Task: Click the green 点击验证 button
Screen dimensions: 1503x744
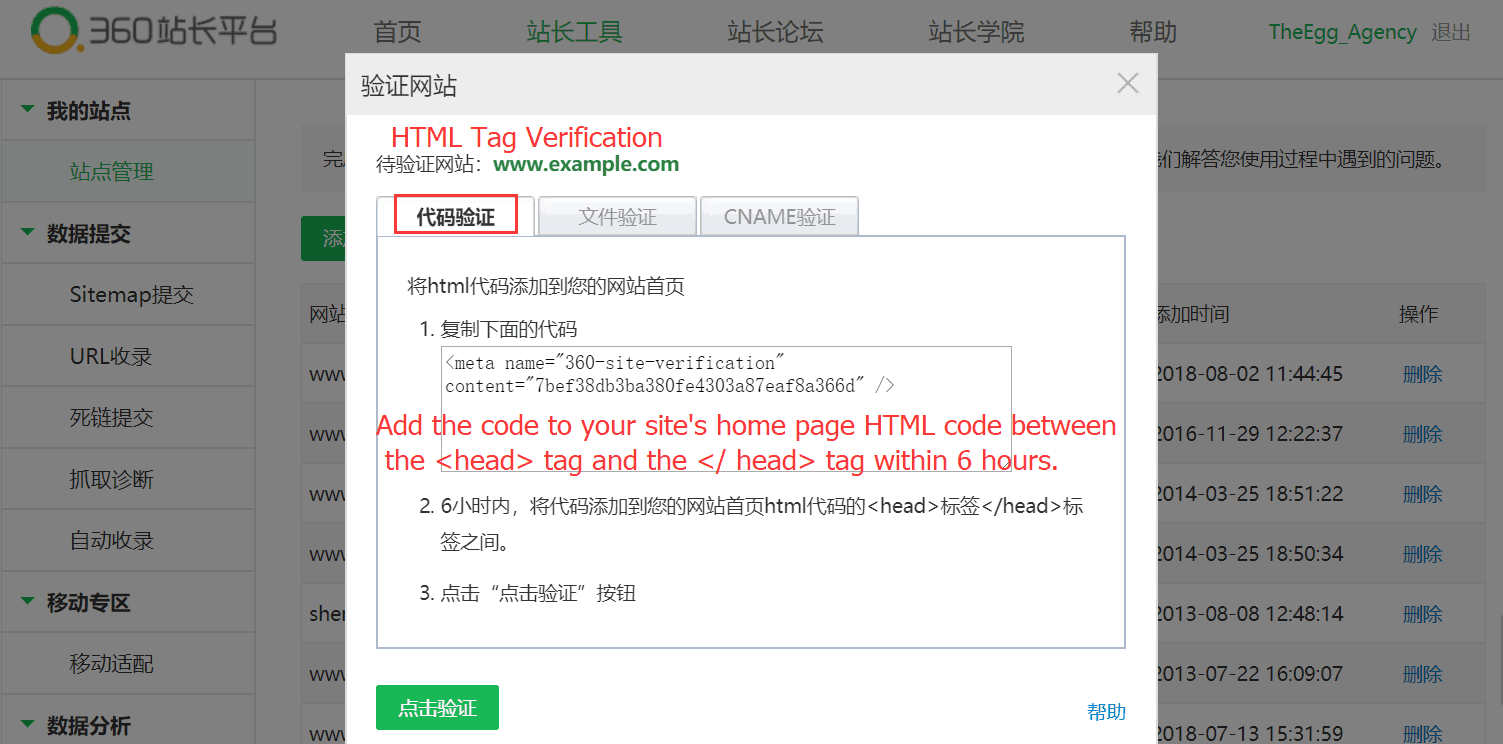Action: pos(437,708)
